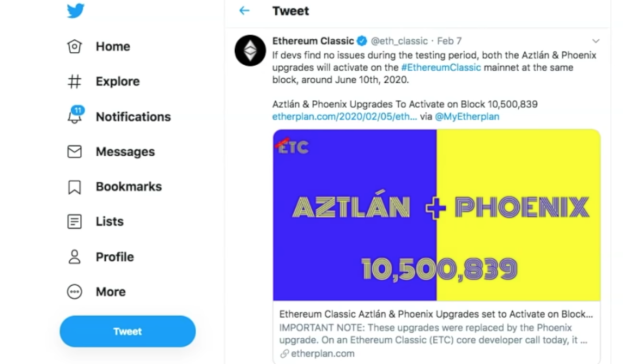Open the Aztlán + Phoenix card image
The height and width of the screenshot is (364, 623).
tap(437, 215)
